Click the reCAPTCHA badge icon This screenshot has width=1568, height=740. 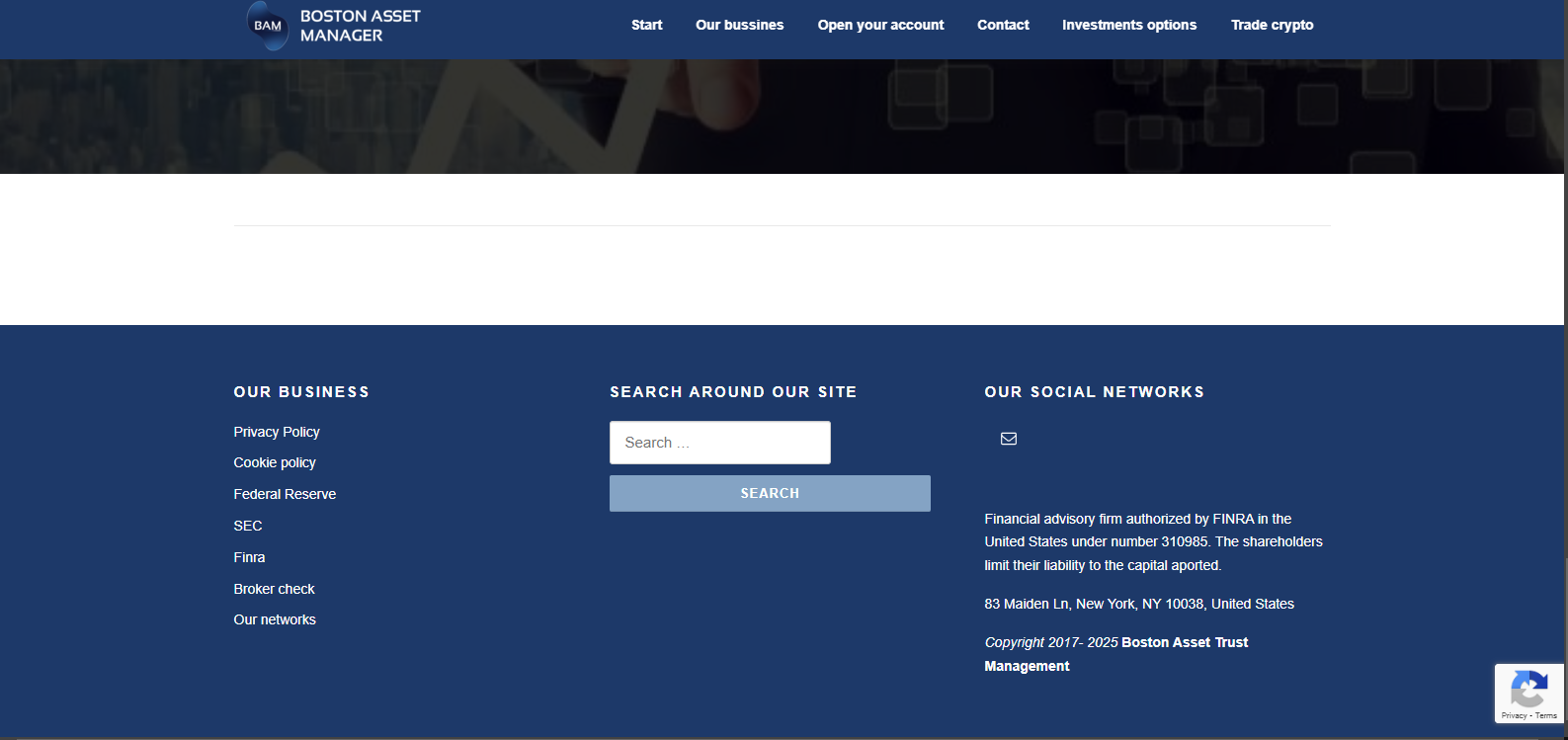pyautogui.click(x=1529, y=689)
